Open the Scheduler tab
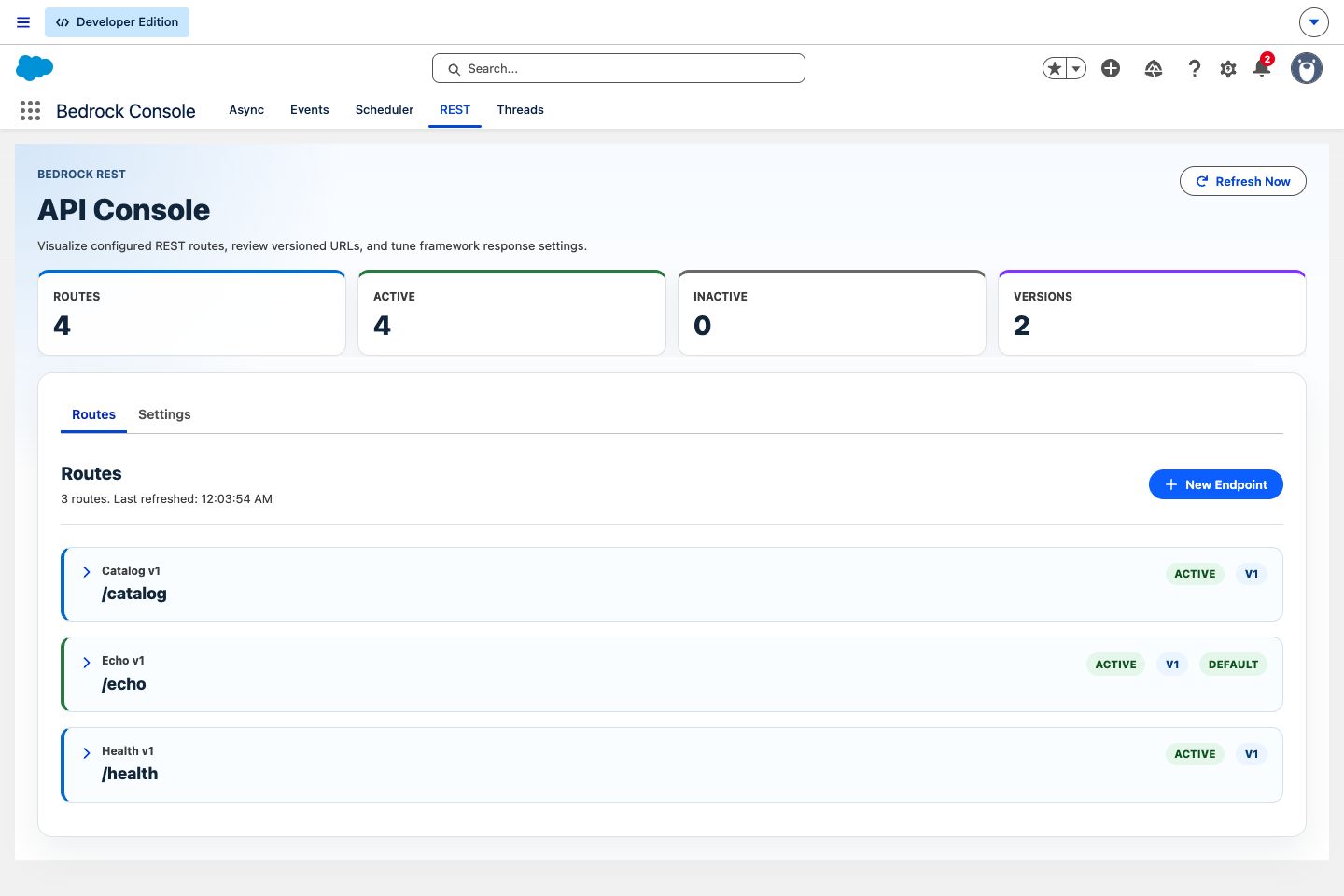Image resolution: width=1344 pixels, height=896 pixels. pos(385,110)
